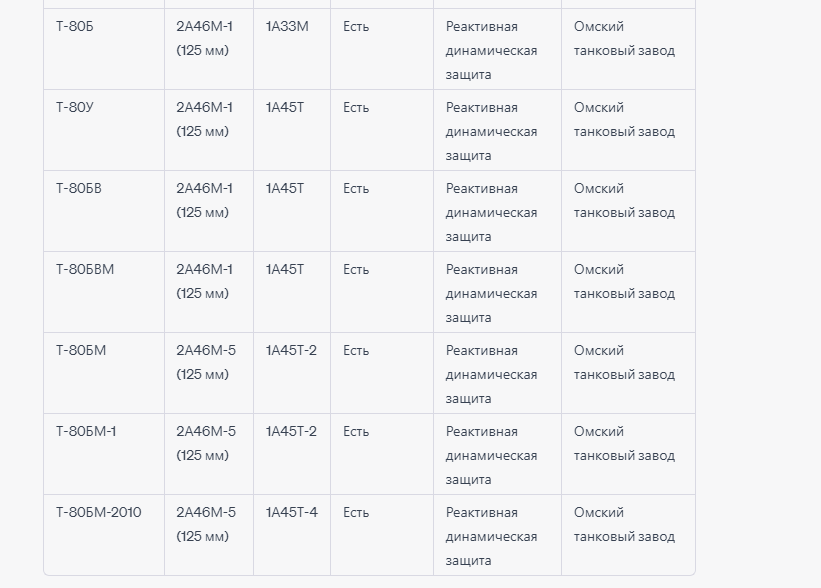Click 2А46М-5 gun in Т-80БМ-2010 row
Viewport: 821px width, 588px height.
pos(206,524)
